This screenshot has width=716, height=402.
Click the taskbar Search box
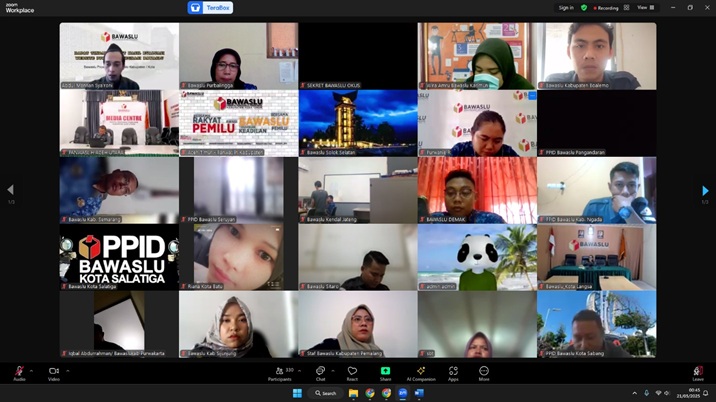[326, 393]
